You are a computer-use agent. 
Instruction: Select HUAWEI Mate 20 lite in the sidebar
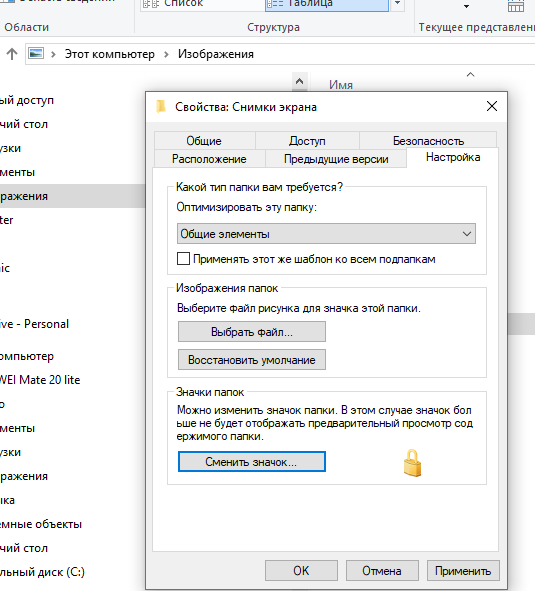click(40, 380)
